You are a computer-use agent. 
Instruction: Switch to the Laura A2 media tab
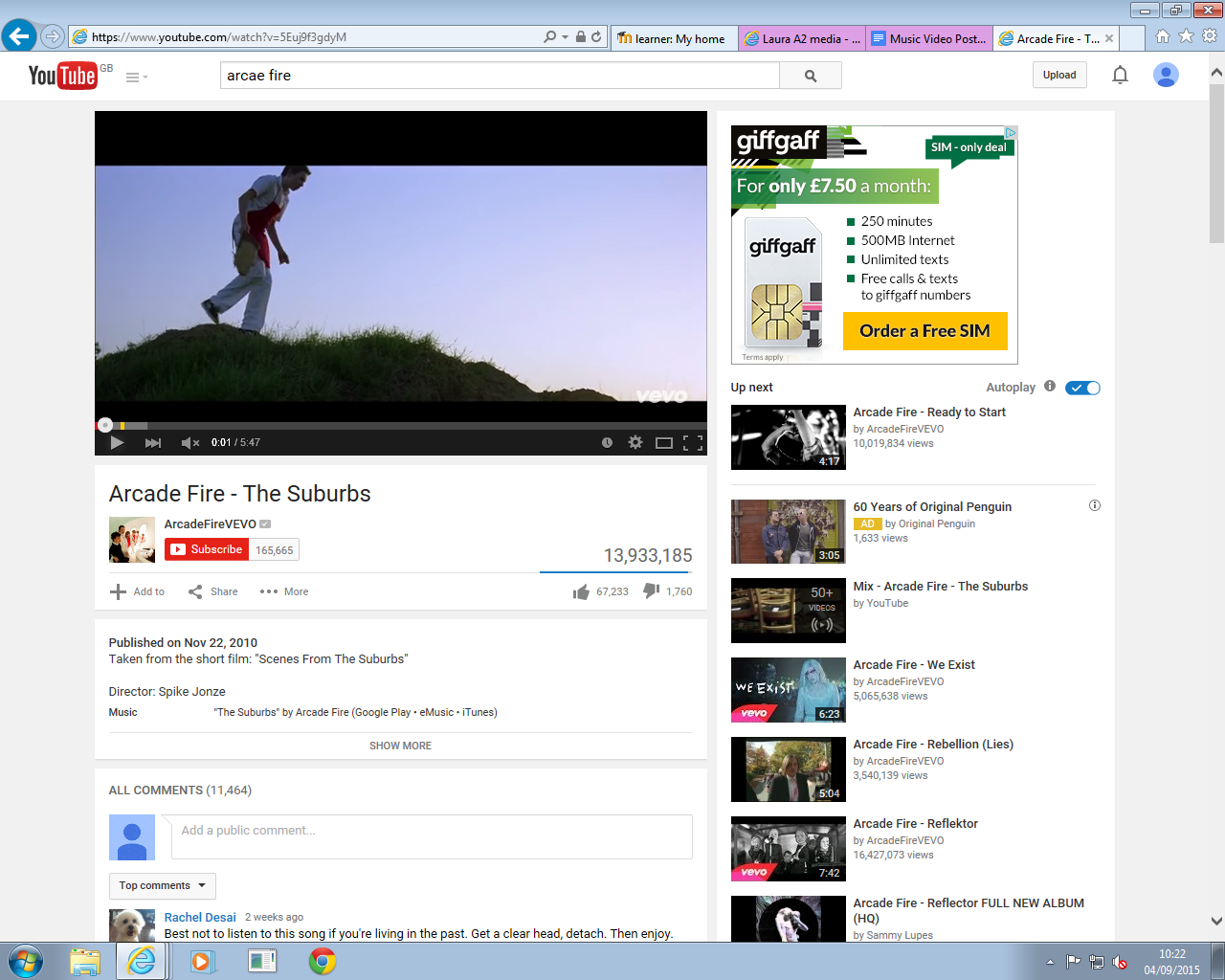point(802,38)
